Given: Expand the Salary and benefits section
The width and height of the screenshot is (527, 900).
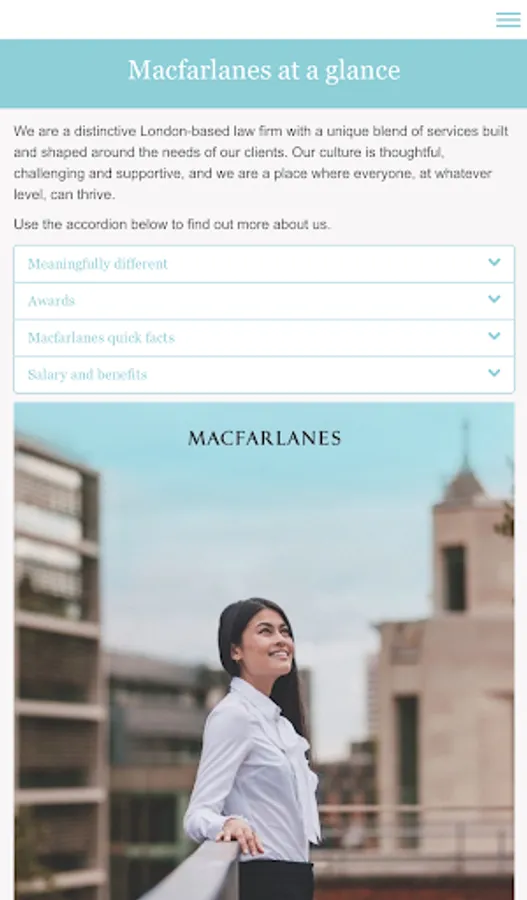Looking at the screenshot, I should click(264, 374).
